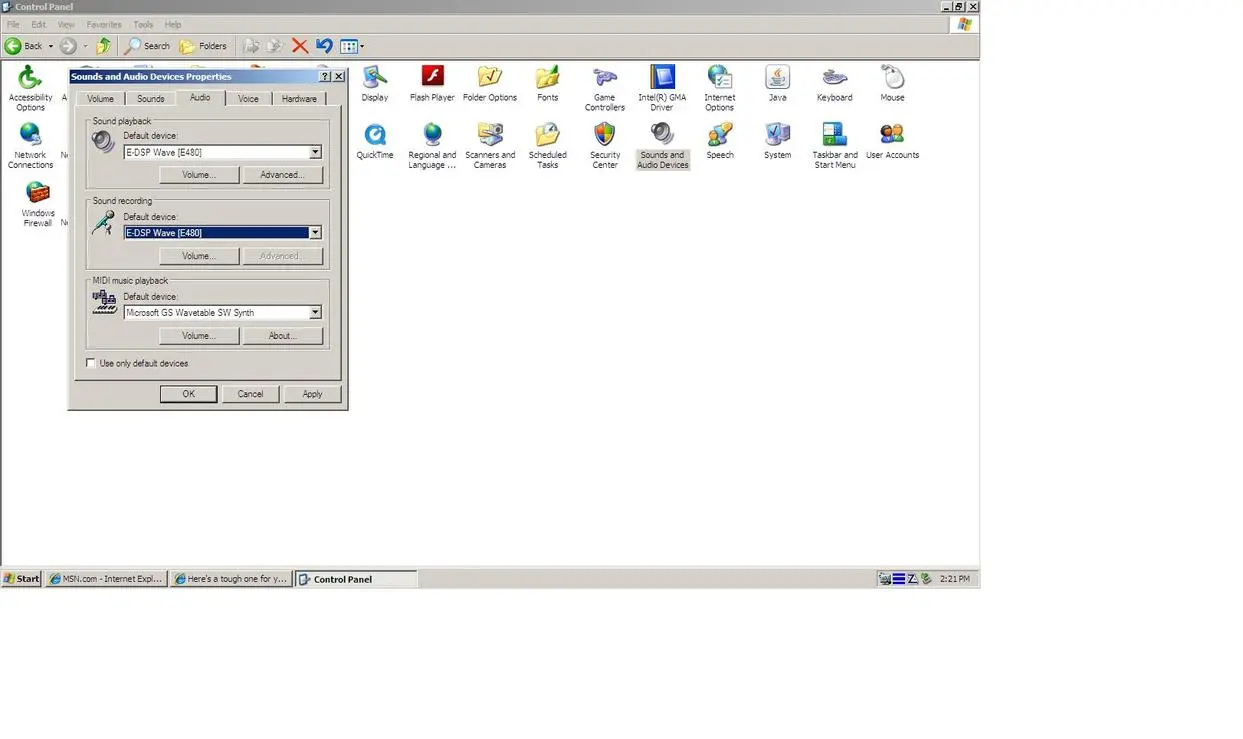The width and height of the screenshot is (1243, 739).
Task: Open the Help menu
Action: [x=173, y=24]
